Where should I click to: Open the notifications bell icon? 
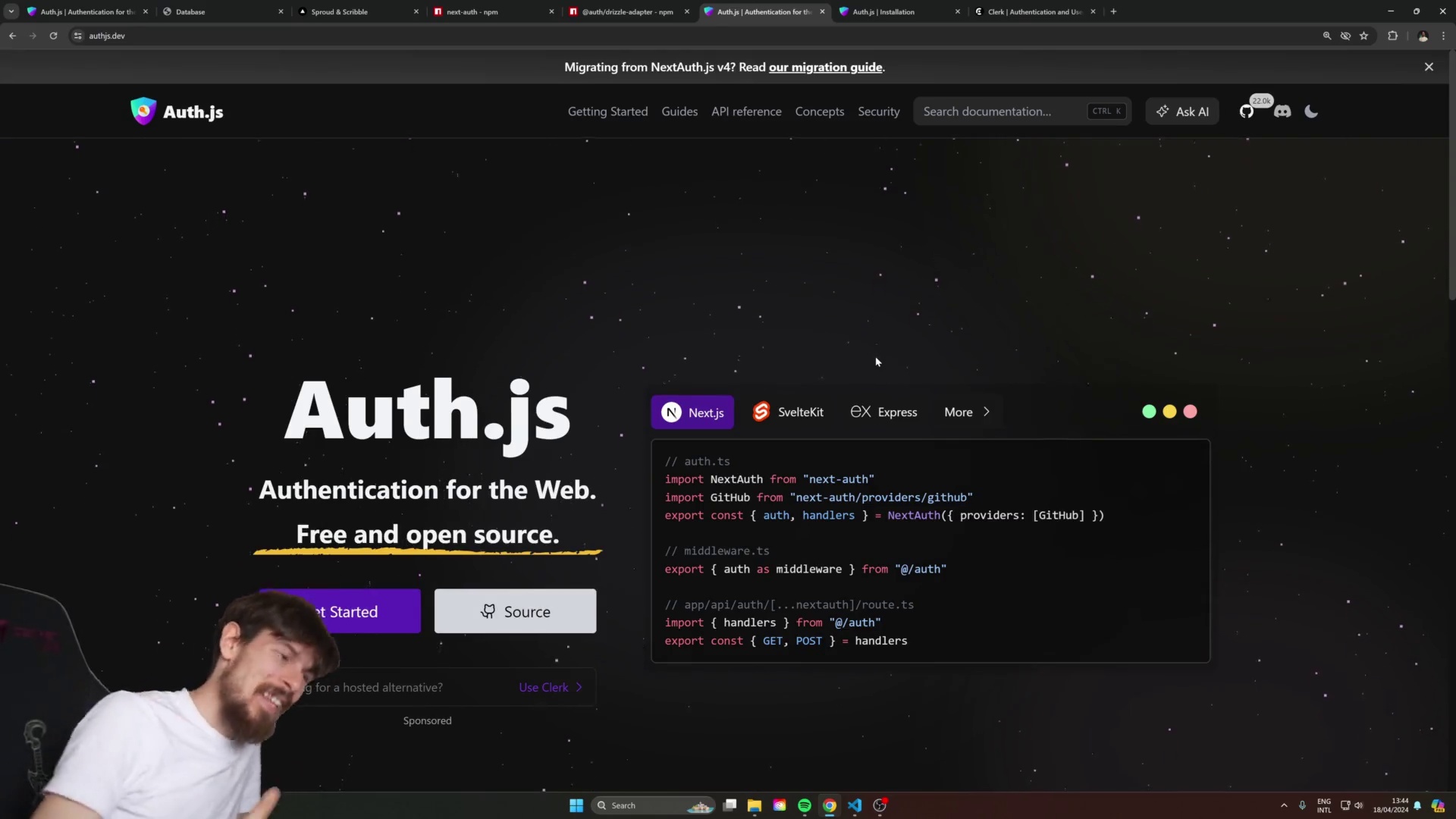pyautogui.click(x=1417, y=805)
